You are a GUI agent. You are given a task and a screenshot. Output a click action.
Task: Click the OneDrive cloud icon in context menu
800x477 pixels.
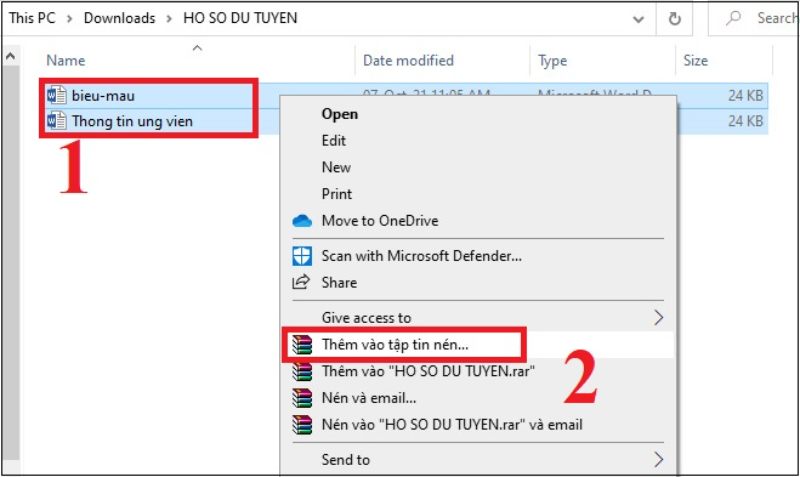(x=302, y=221)
